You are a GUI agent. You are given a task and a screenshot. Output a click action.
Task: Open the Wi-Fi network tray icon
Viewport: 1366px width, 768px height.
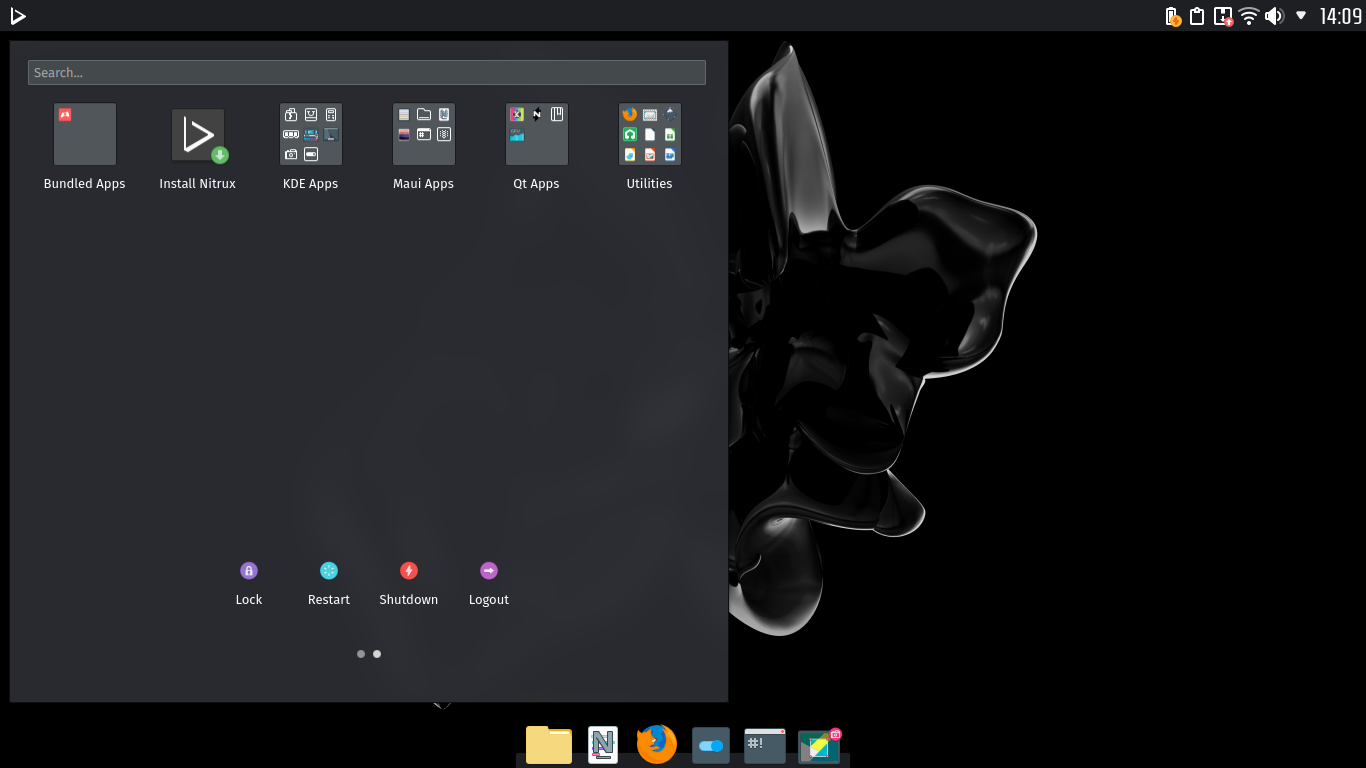[1248, 16]
